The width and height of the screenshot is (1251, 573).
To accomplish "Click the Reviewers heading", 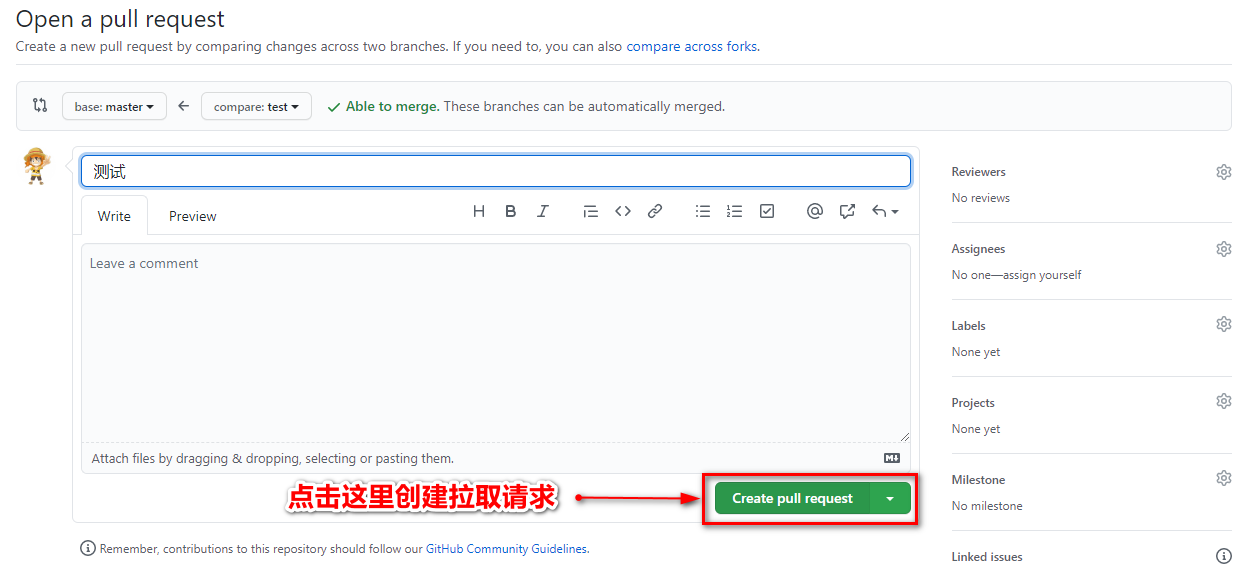I will pos(979,172).
